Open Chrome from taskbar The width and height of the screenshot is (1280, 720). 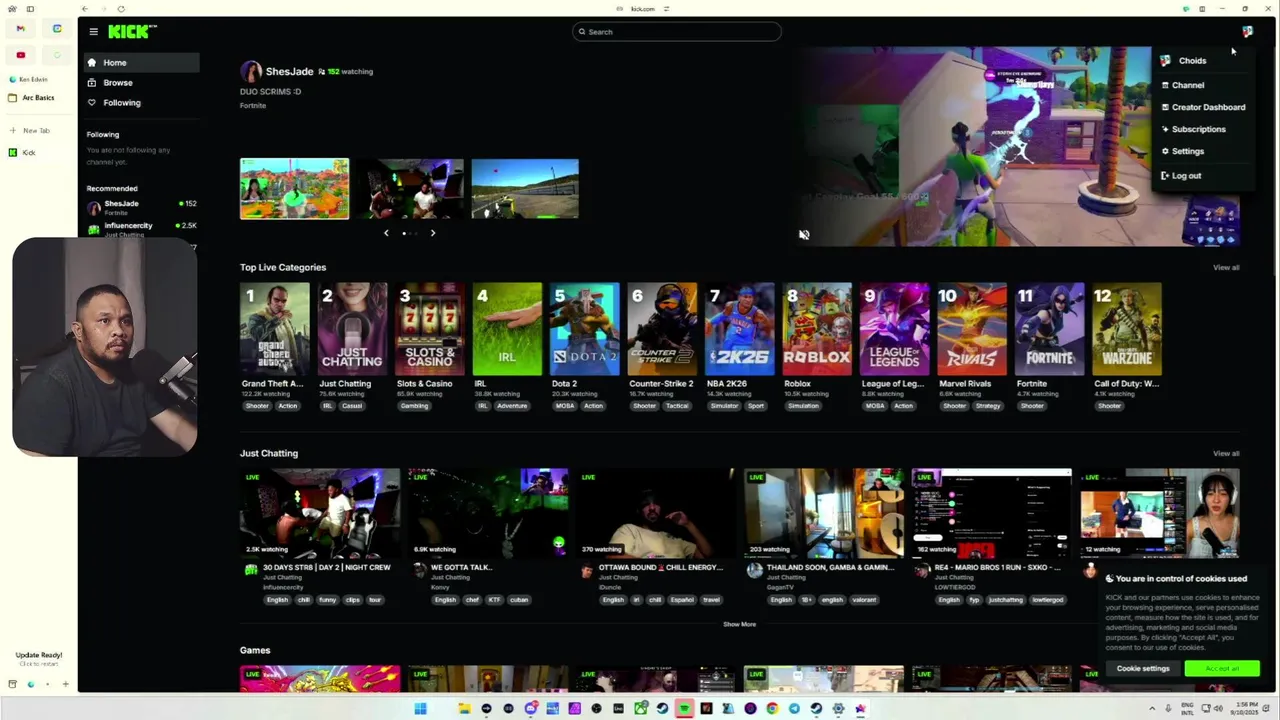coord(772,709)
